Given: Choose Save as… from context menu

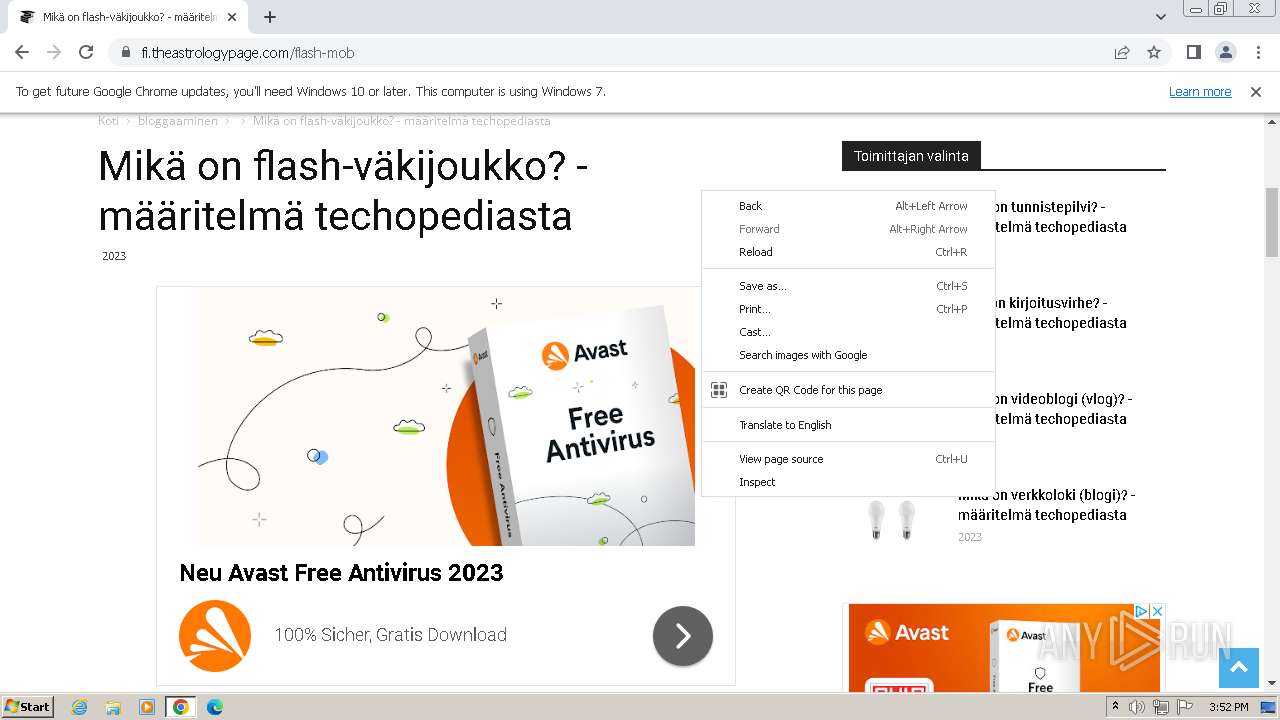Looking at the screenshot, I should [848, 286].
